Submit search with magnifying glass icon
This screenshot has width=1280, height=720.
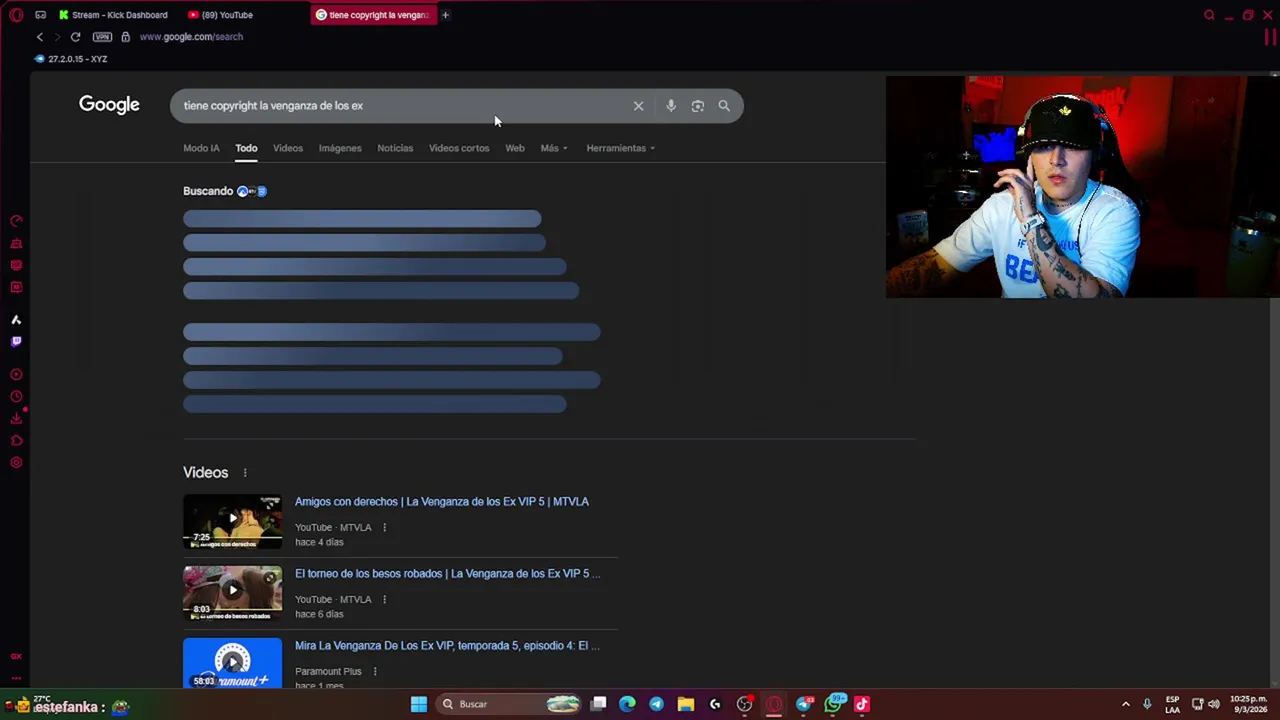click(724, 106)
